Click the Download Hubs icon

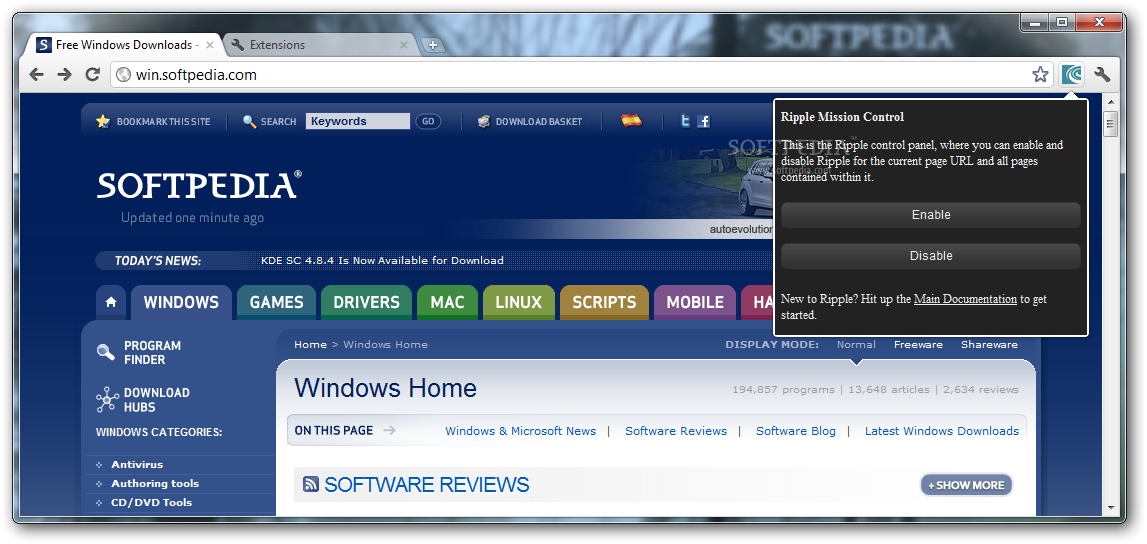[x=107, y=400]
